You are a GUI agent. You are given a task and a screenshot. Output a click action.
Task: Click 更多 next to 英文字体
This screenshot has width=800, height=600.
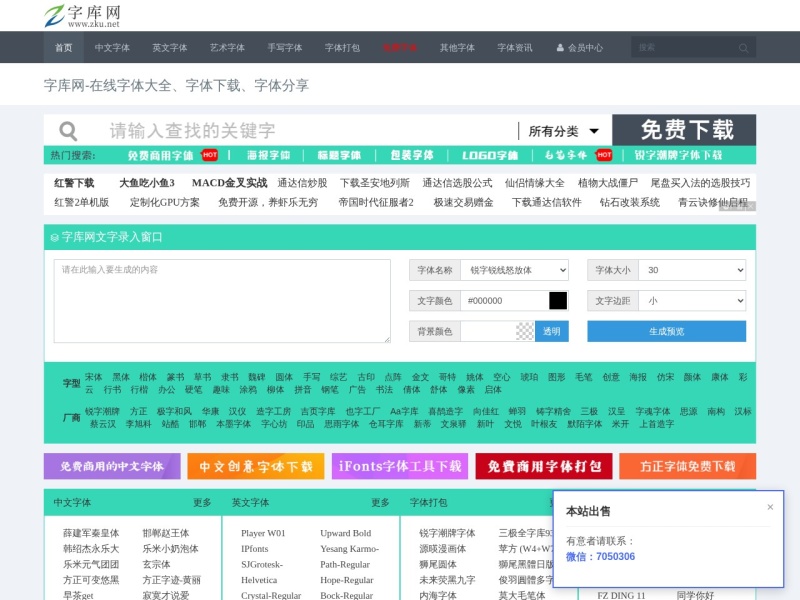point(380,503)
